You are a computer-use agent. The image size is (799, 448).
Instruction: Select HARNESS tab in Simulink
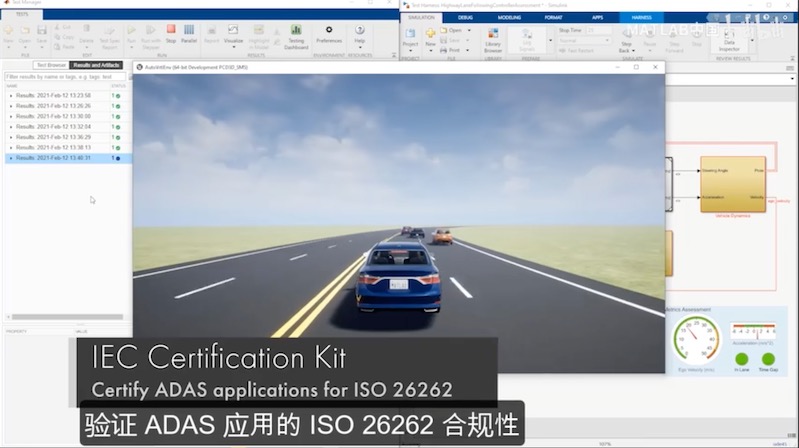641,17
